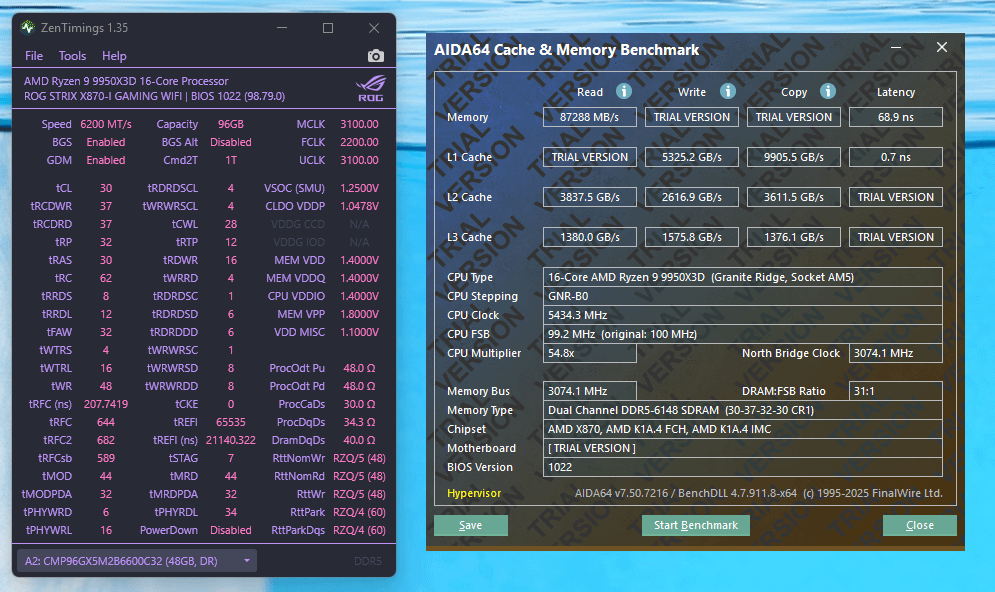Click the L2 Cache Copy 3611.5 GB/s field
The height and width of the screenshot is (592, 995).
[793, 197]
